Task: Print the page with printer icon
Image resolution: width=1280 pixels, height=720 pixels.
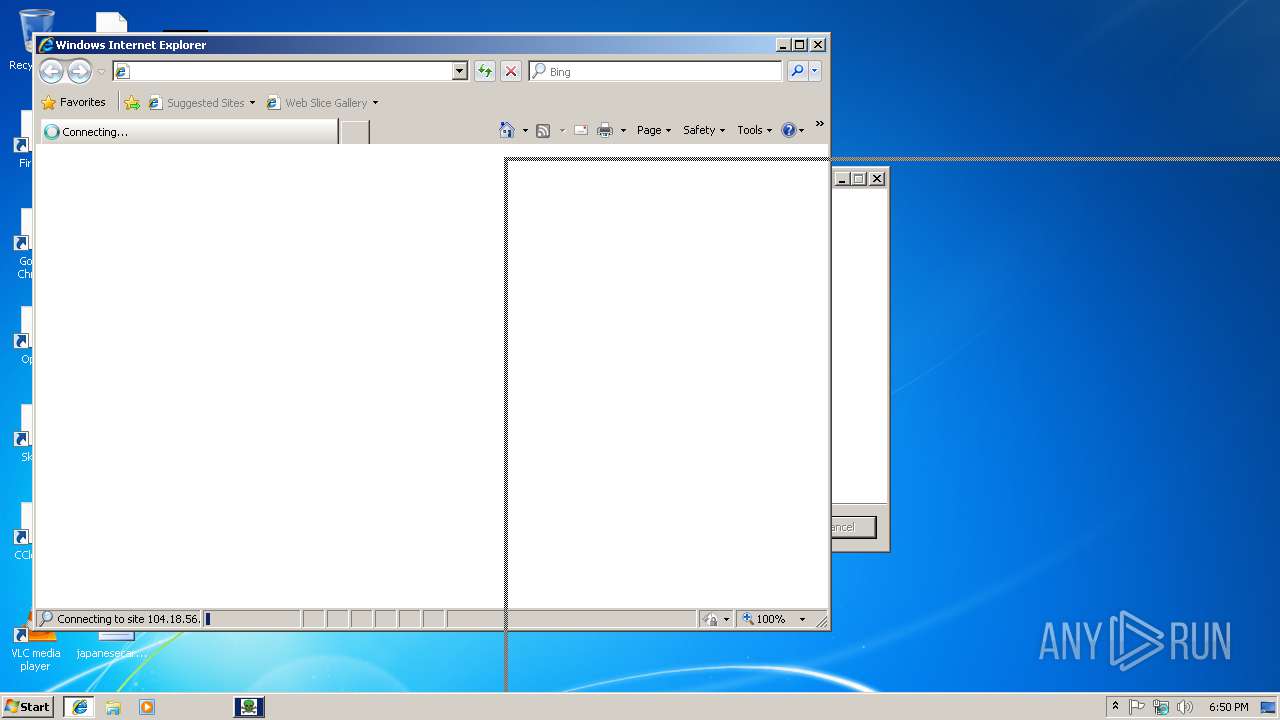Action: coord(605,130)
